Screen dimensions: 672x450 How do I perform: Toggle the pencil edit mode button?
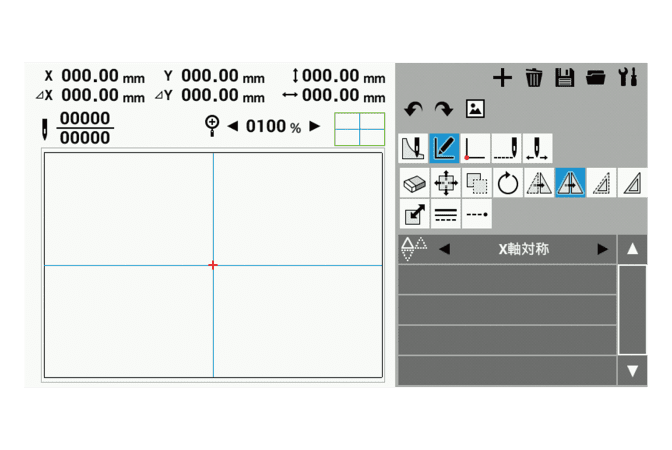click(x=444, y=148)
